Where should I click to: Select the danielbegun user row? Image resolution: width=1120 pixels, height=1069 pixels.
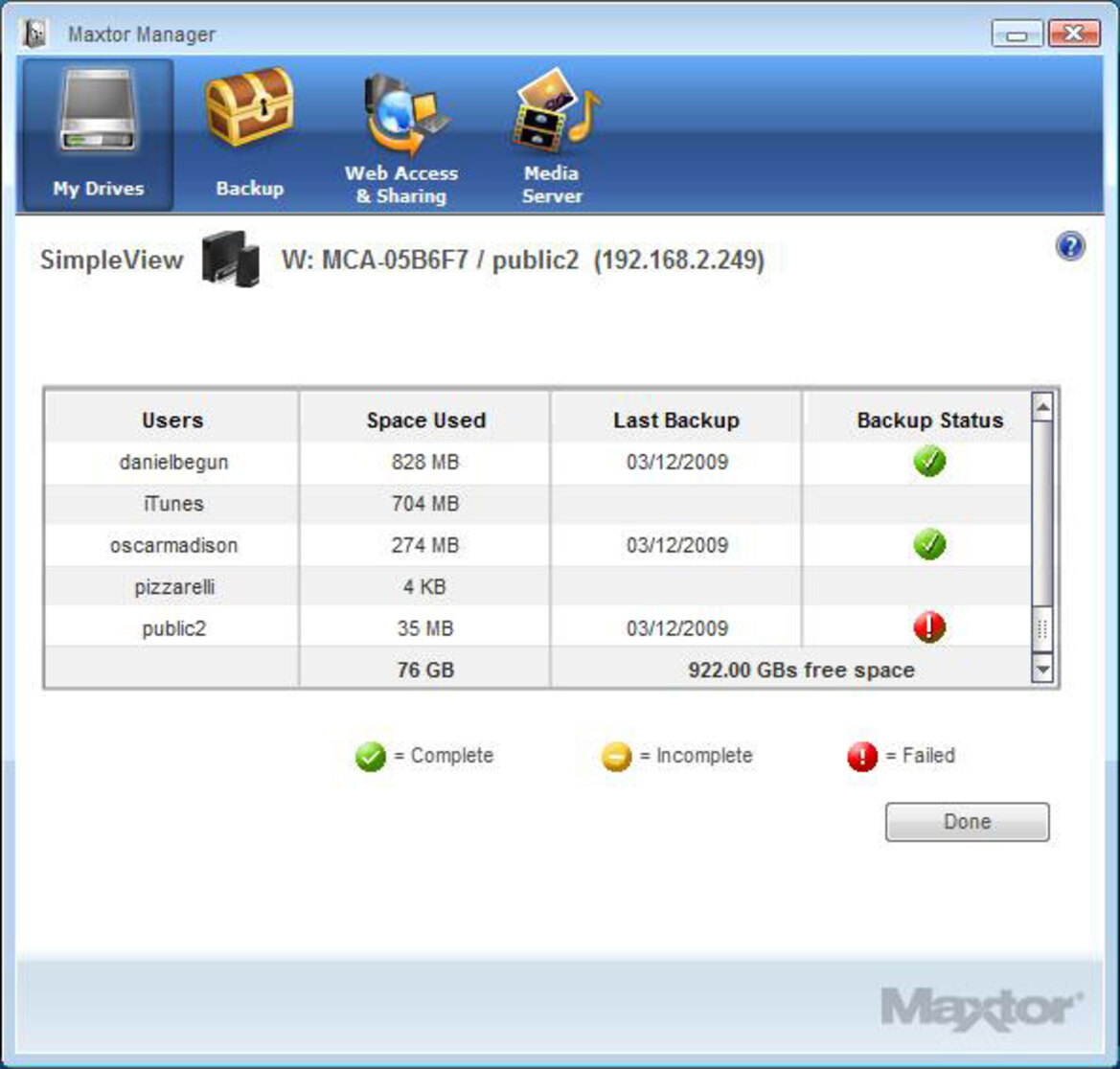coord(537,462)
